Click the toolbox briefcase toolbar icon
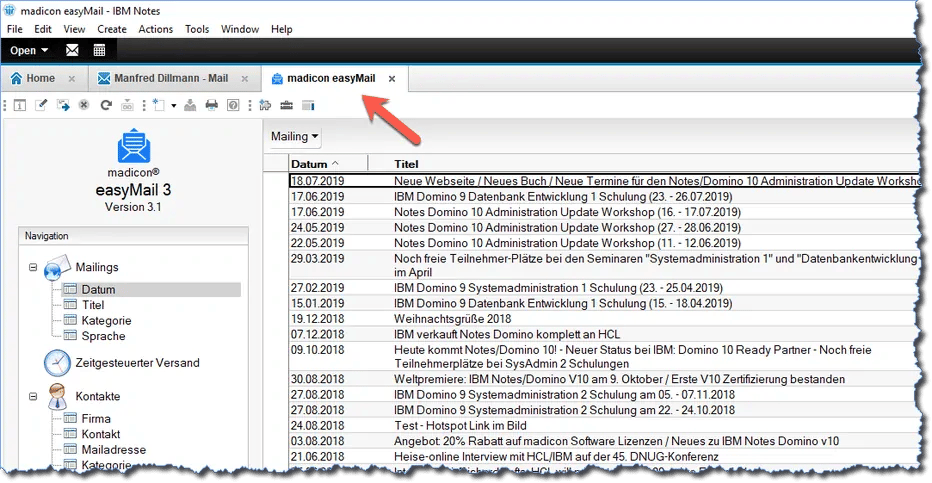 pos(286,105)
